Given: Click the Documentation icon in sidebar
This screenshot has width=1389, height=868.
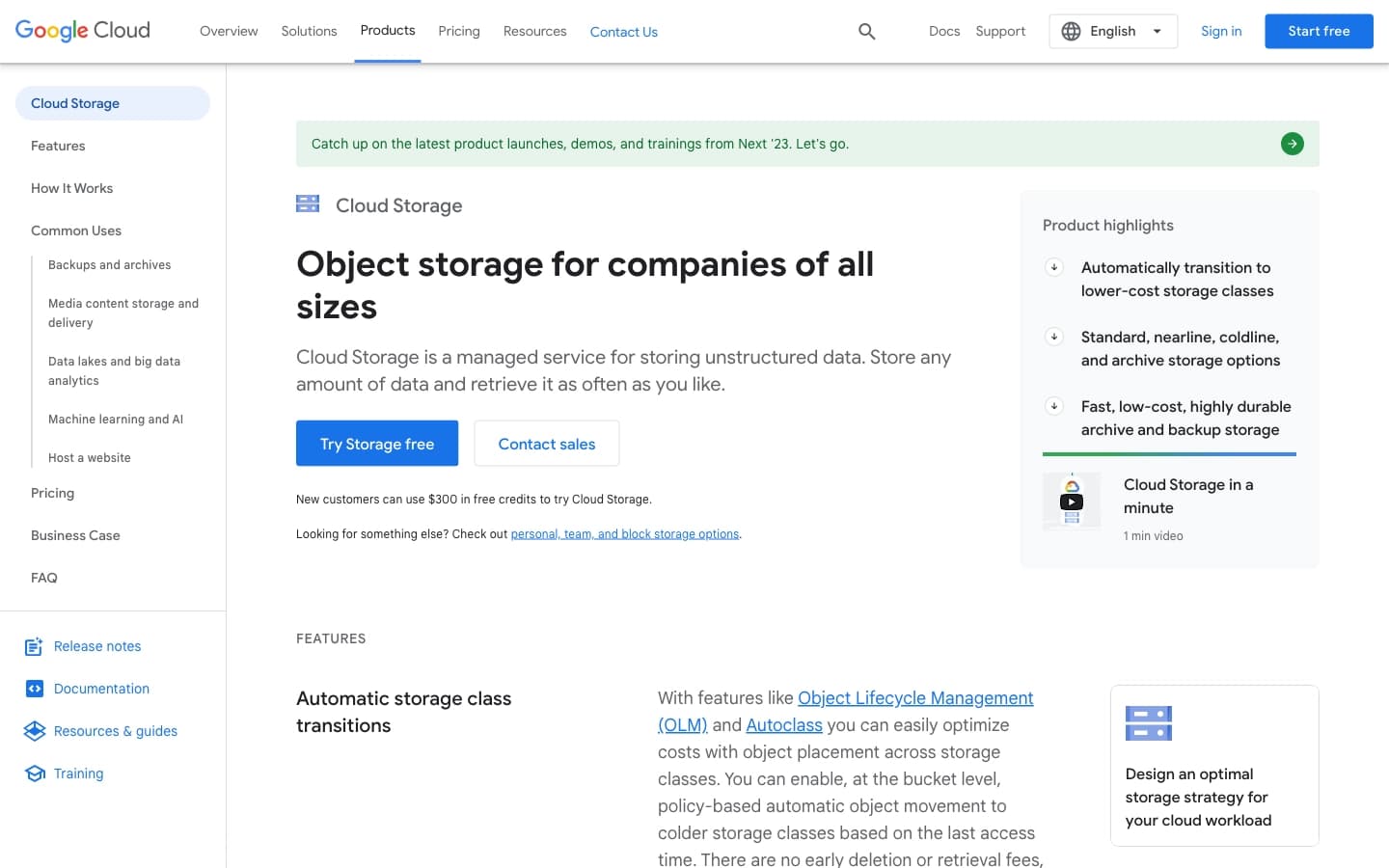Looking at the screenshot, I should [x=34, y=689].
